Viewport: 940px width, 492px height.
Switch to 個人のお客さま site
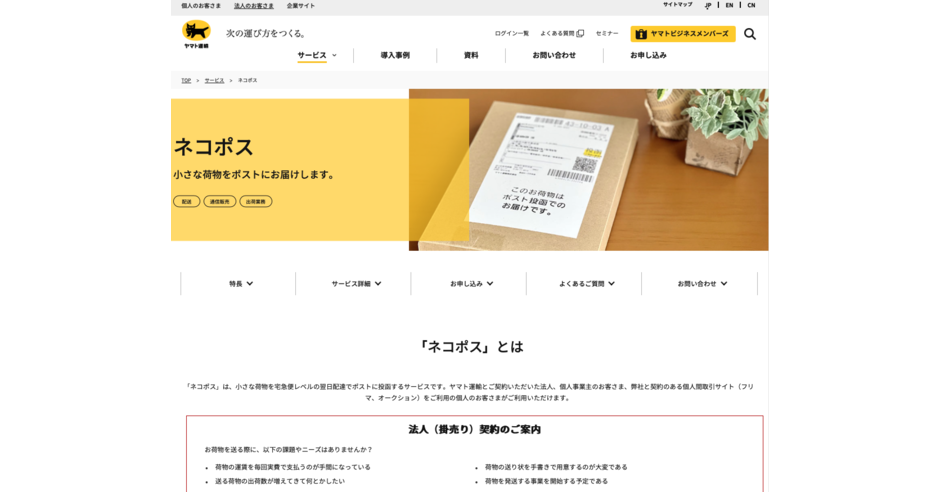[x=201, y=5]
